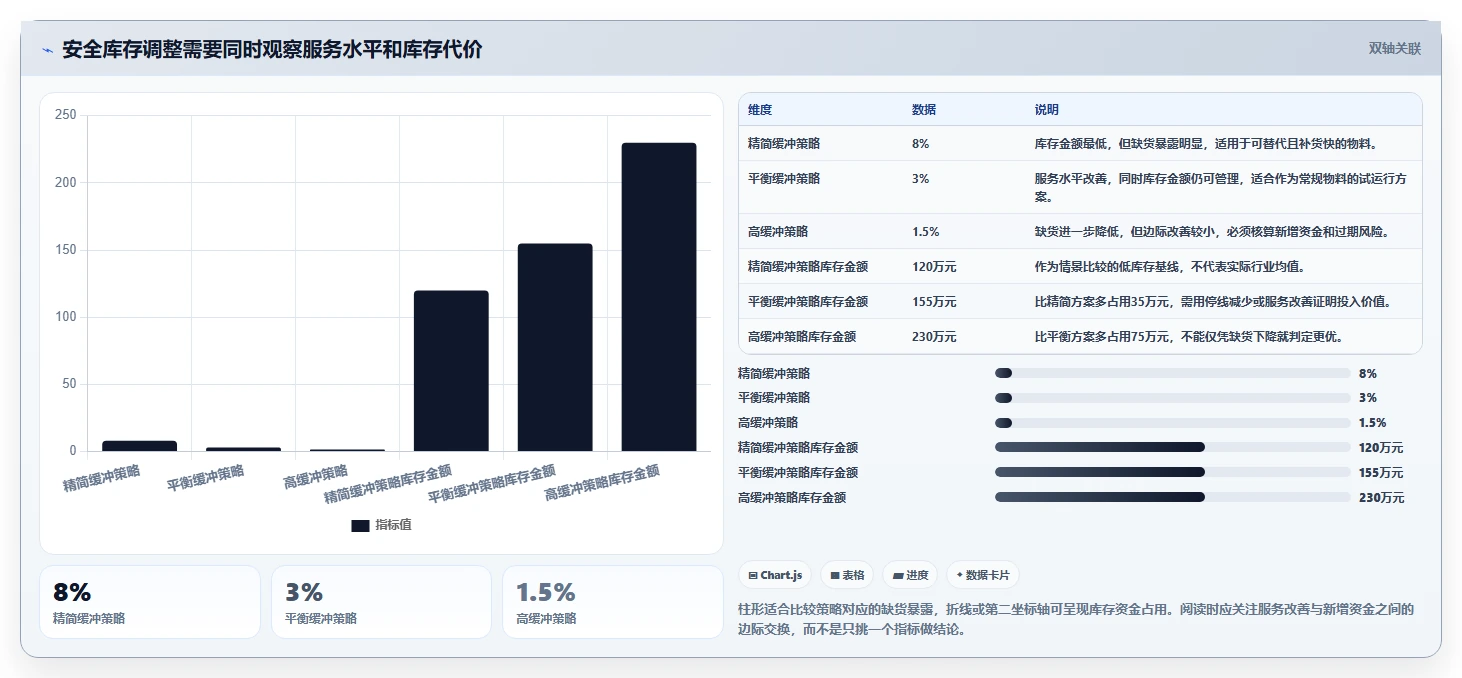Click the progress bar showing 120万元
Screen dimensions: 1462x678
(x=1172, y=447)
